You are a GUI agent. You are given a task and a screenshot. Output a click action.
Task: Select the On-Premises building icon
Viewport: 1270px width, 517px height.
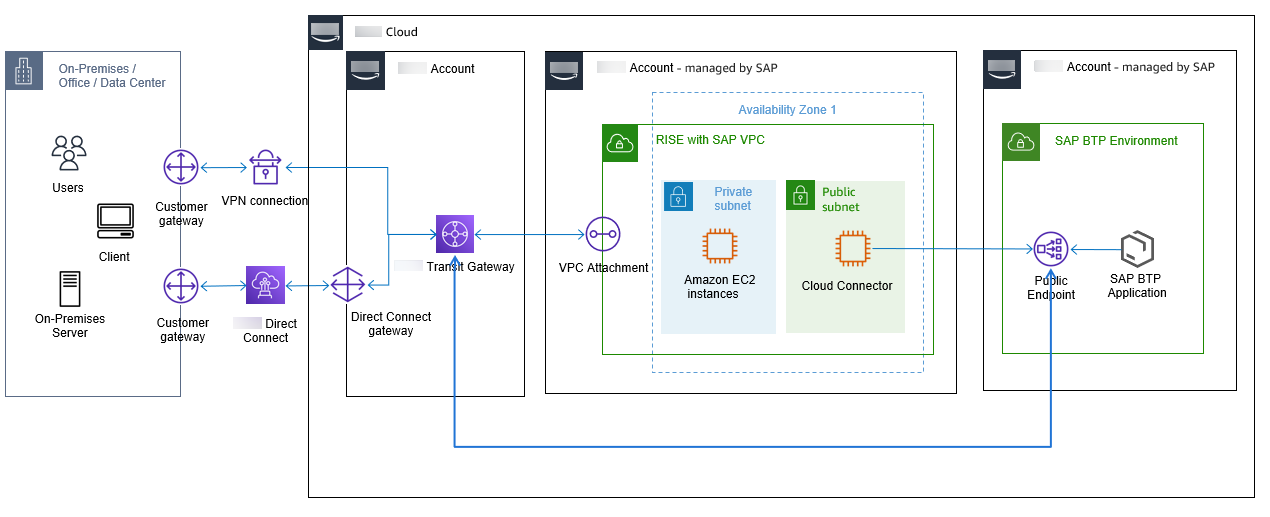pyautogui.click(x=23, y=70)
